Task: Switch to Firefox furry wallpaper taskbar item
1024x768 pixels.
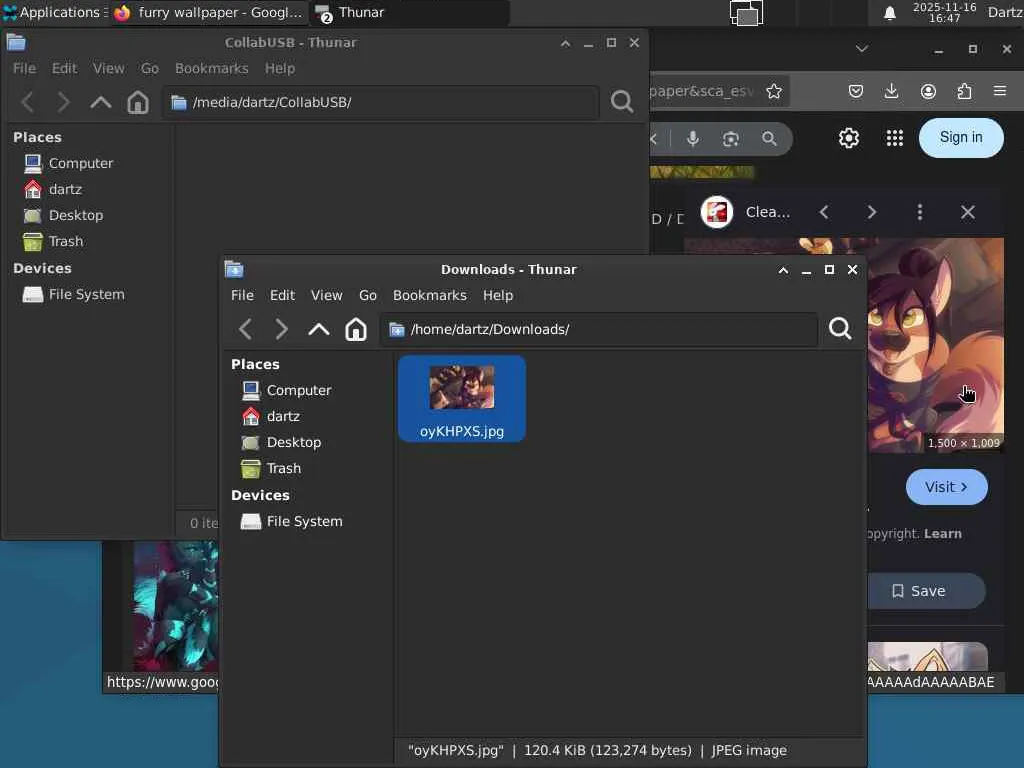Action: tap(208, 12)
